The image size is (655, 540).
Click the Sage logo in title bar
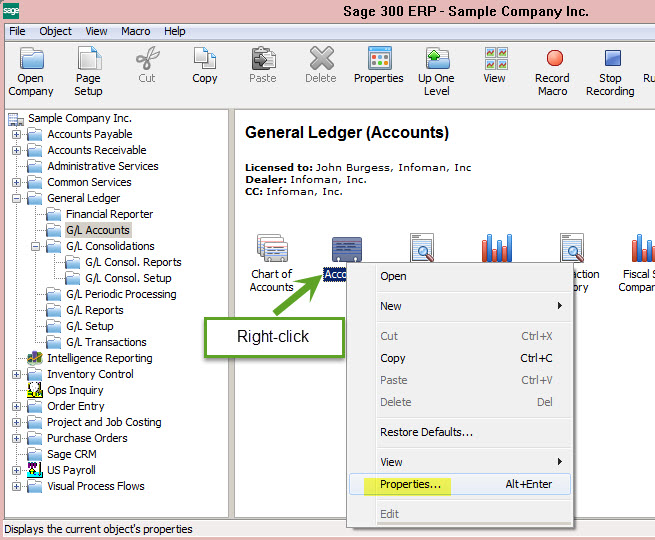(x=11, y=10)
